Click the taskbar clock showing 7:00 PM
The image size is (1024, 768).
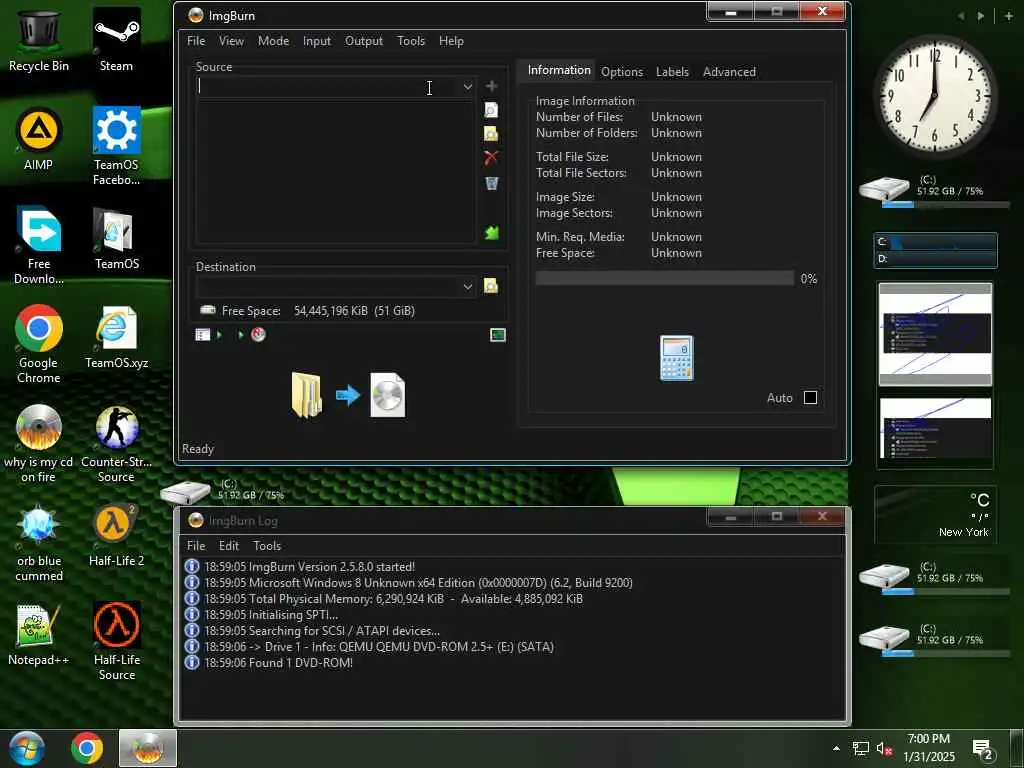point(929,748)
